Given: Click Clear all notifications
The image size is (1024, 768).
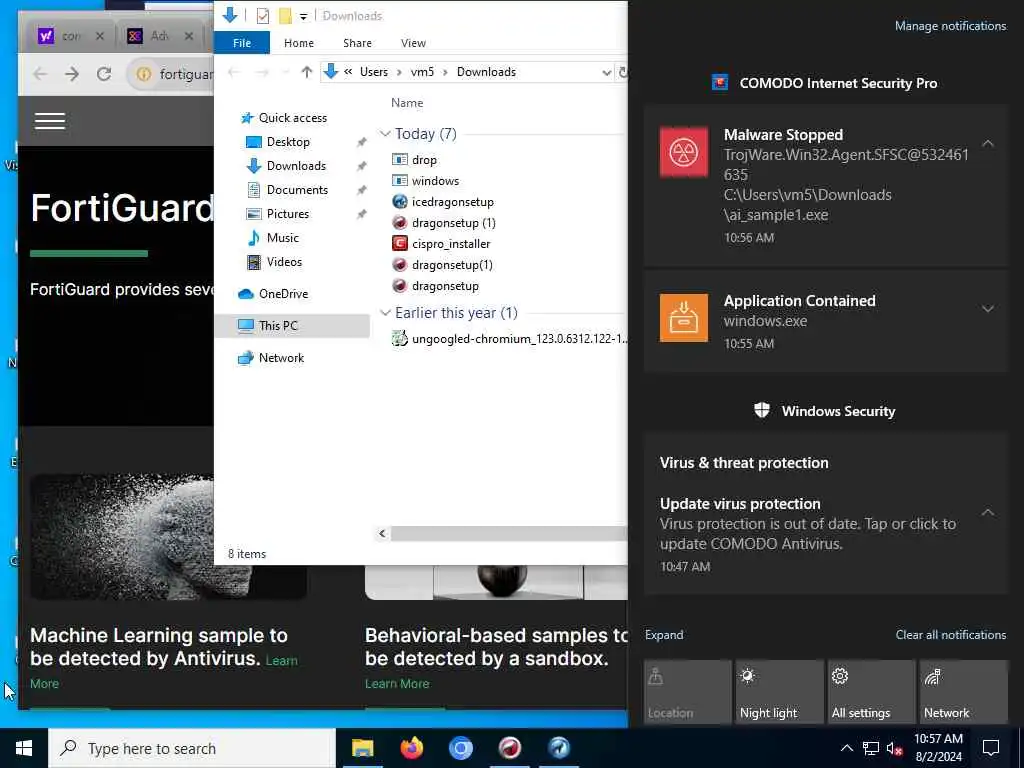Looking at the screenshot, I should (x=951, y=635).
